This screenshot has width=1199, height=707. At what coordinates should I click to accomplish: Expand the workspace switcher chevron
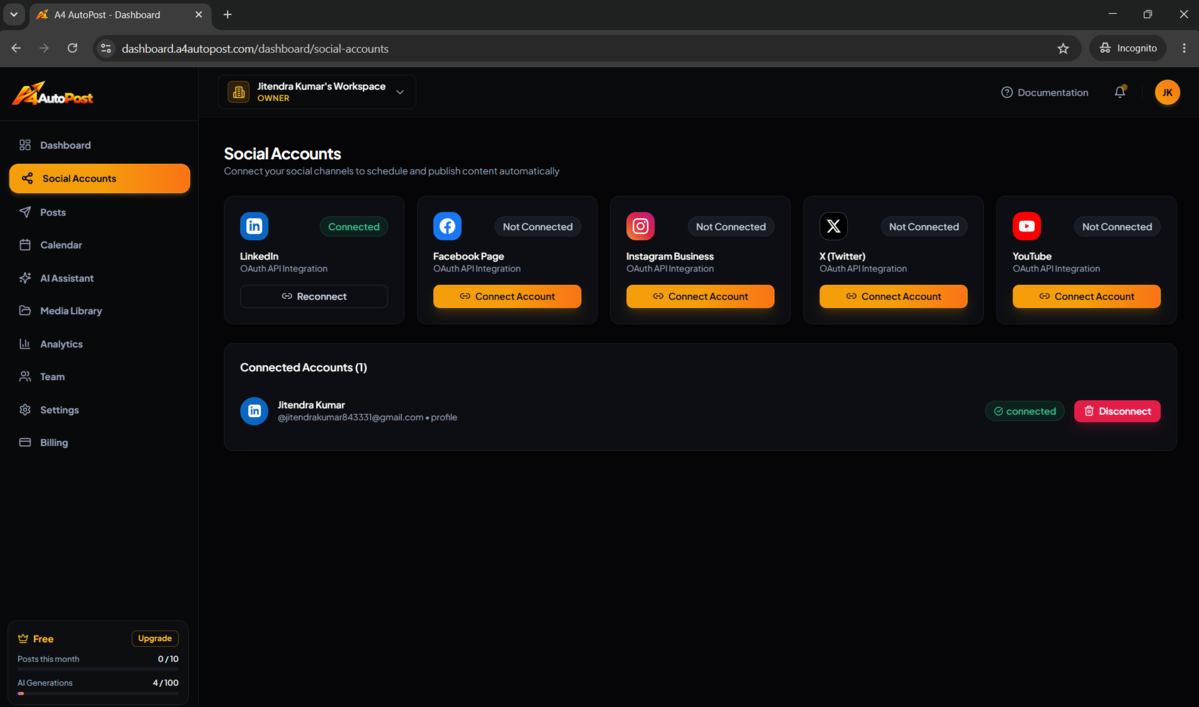click(400, 92)
